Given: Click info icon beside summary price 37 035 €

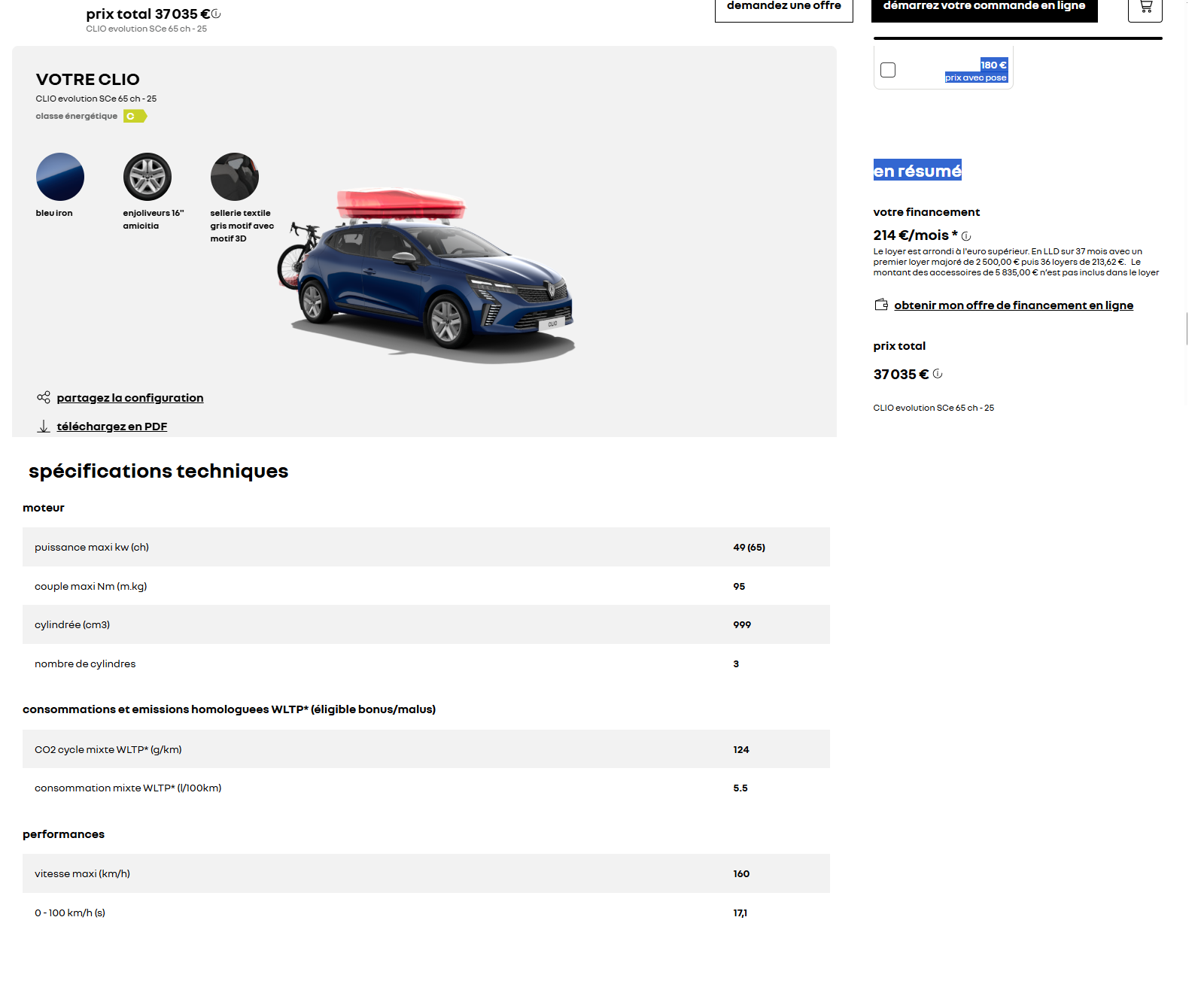Looking at the screenshot, I should [x=938, y=374].
